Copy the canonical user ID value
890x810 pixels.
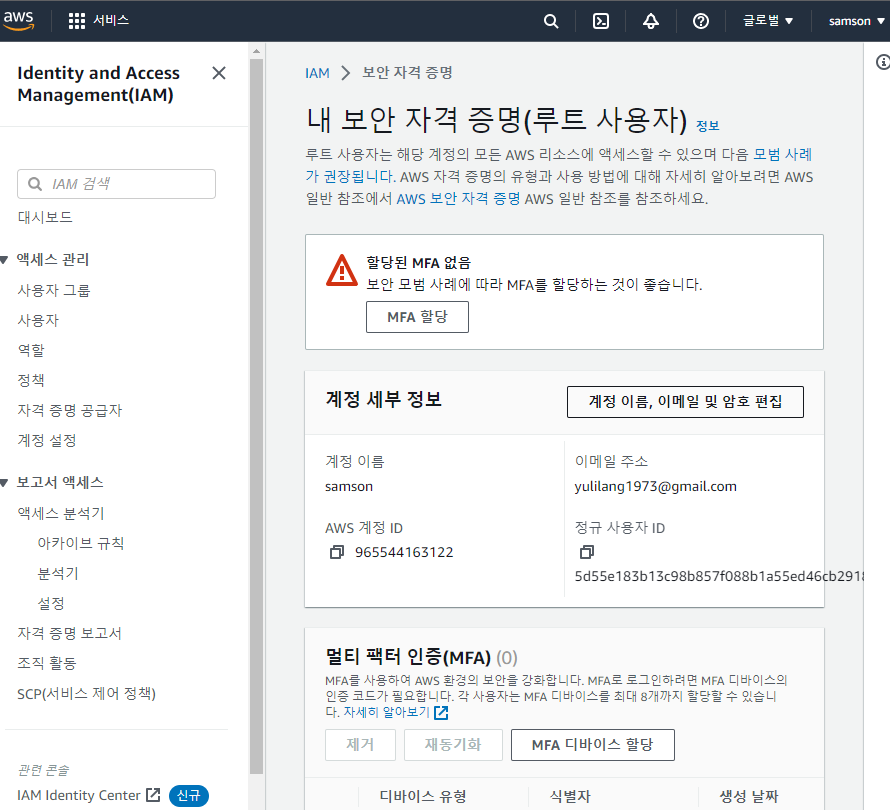coord(586,552)
